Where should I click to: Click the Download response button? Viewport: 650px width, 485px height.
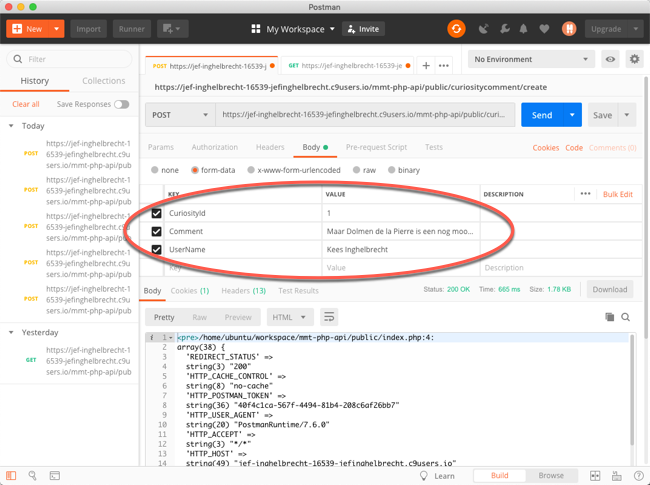click(x=610, y=289)
